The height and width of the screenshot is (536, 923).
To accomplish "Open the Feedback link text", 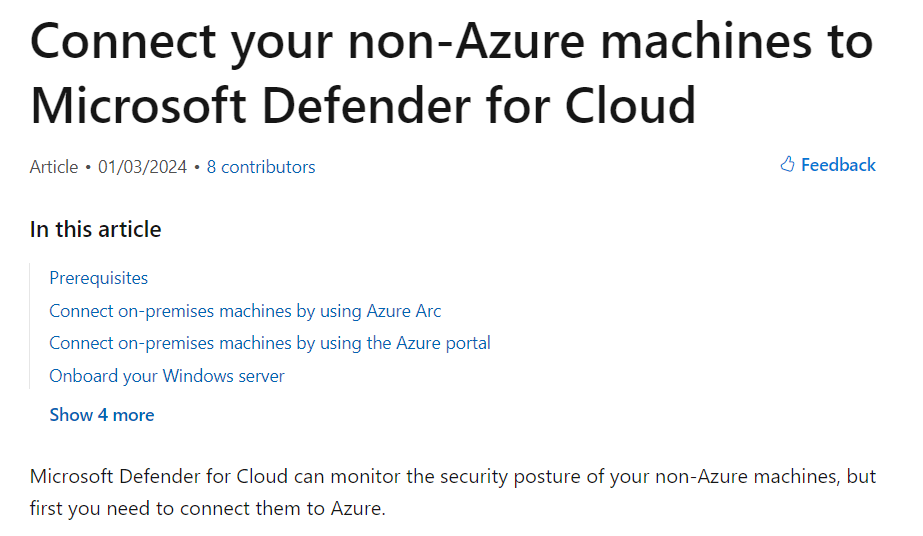I will coord(838,165).
